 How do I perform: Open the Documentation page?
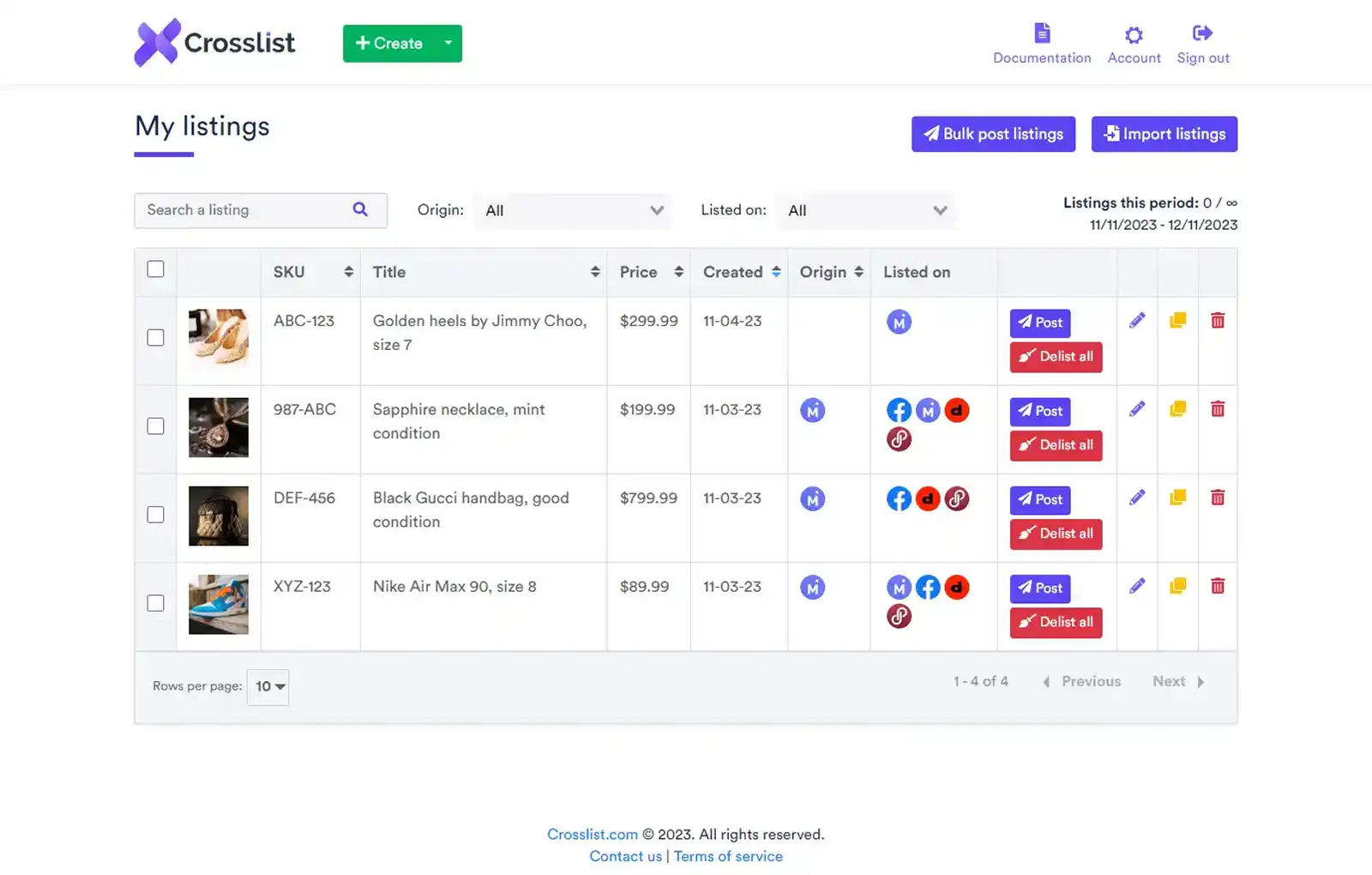pos(1042,43)
